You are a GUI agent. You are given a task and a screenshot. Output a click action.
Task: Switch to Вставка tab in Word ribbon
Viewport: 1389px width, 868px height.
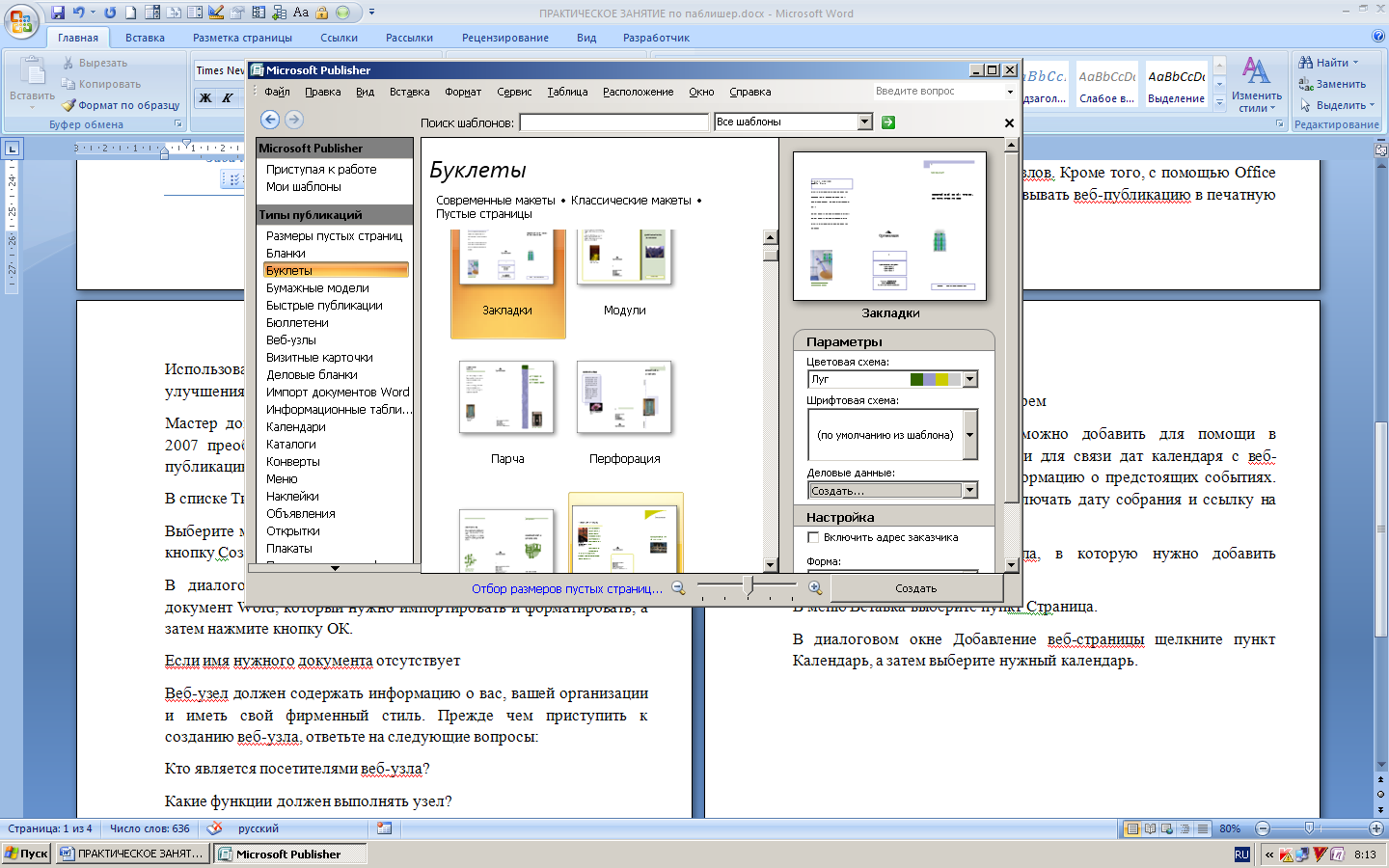tap(145, 38)
